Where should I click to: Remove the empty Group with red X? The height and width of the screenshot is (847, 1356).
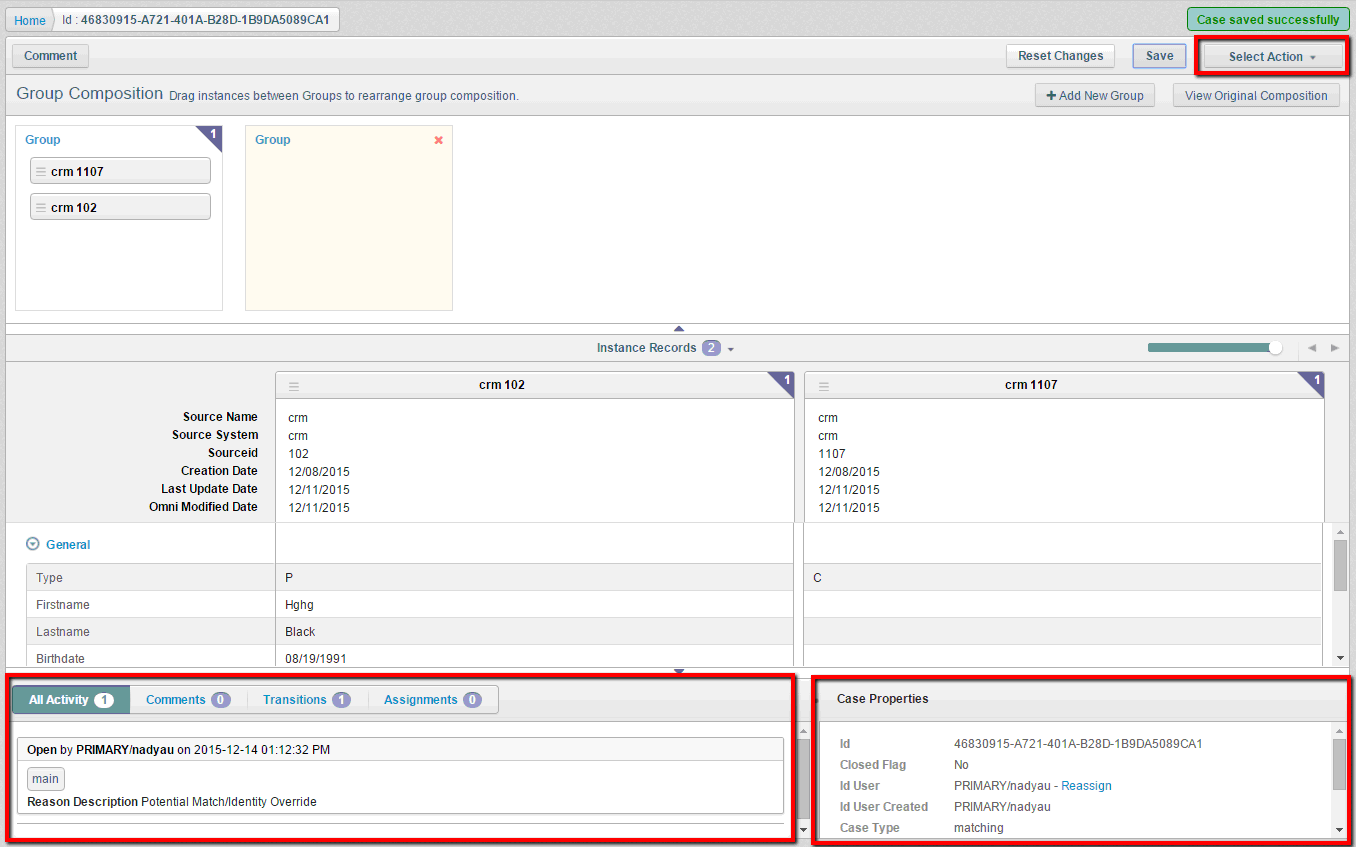click(438, 140)
